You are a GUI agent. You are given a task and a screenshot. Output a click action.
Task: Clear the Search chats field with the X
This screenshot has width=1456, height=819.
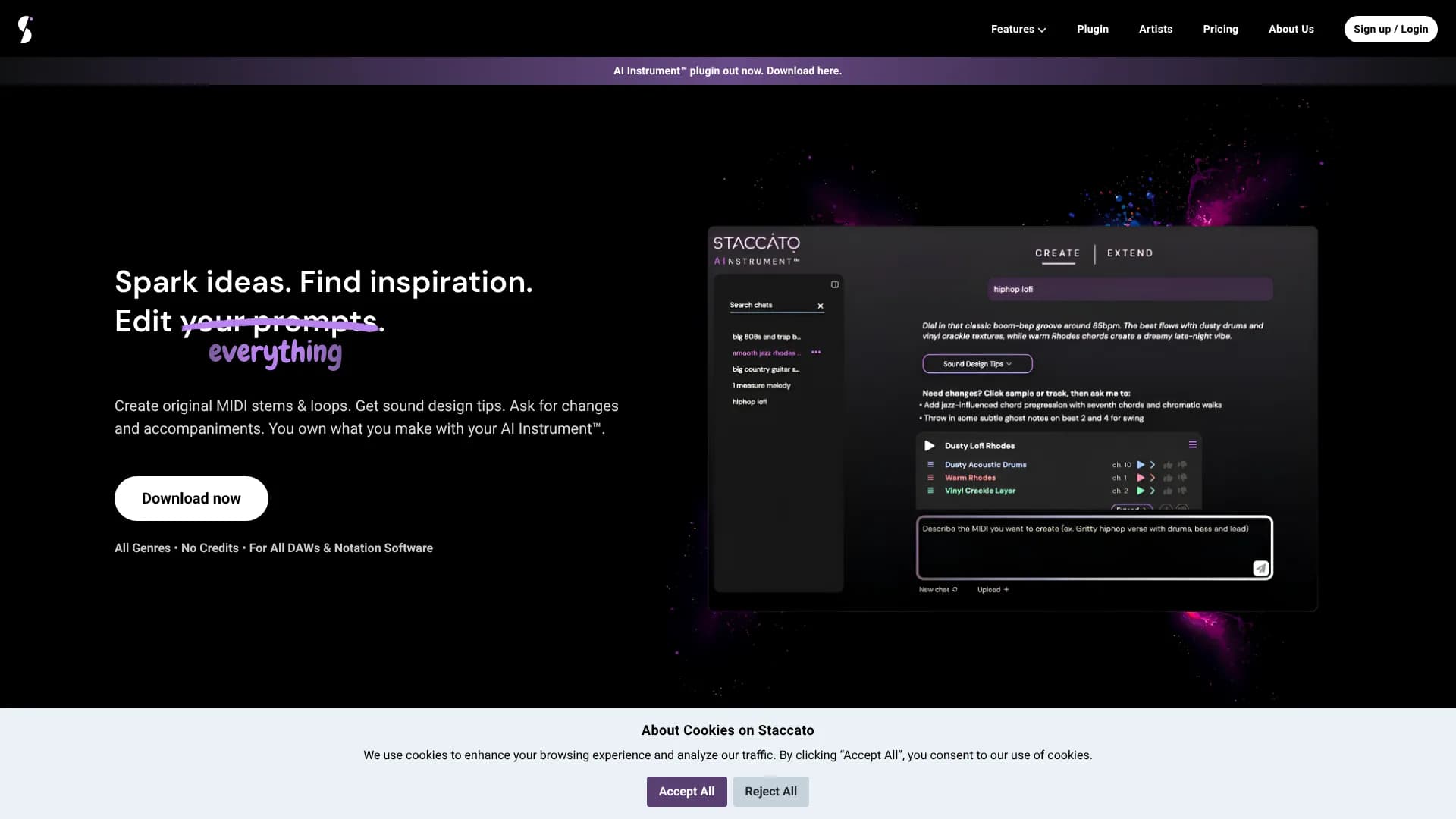tap(821, 306)
